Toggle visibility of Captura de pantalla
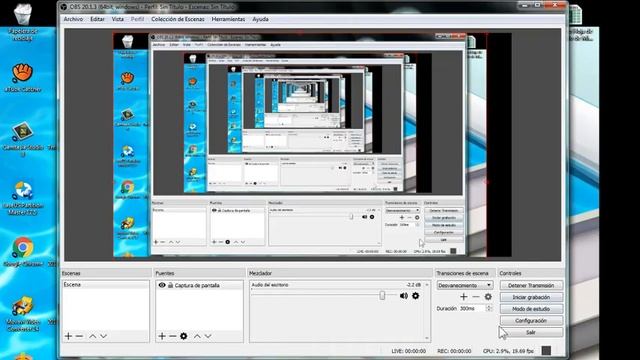 coord(162,285)
